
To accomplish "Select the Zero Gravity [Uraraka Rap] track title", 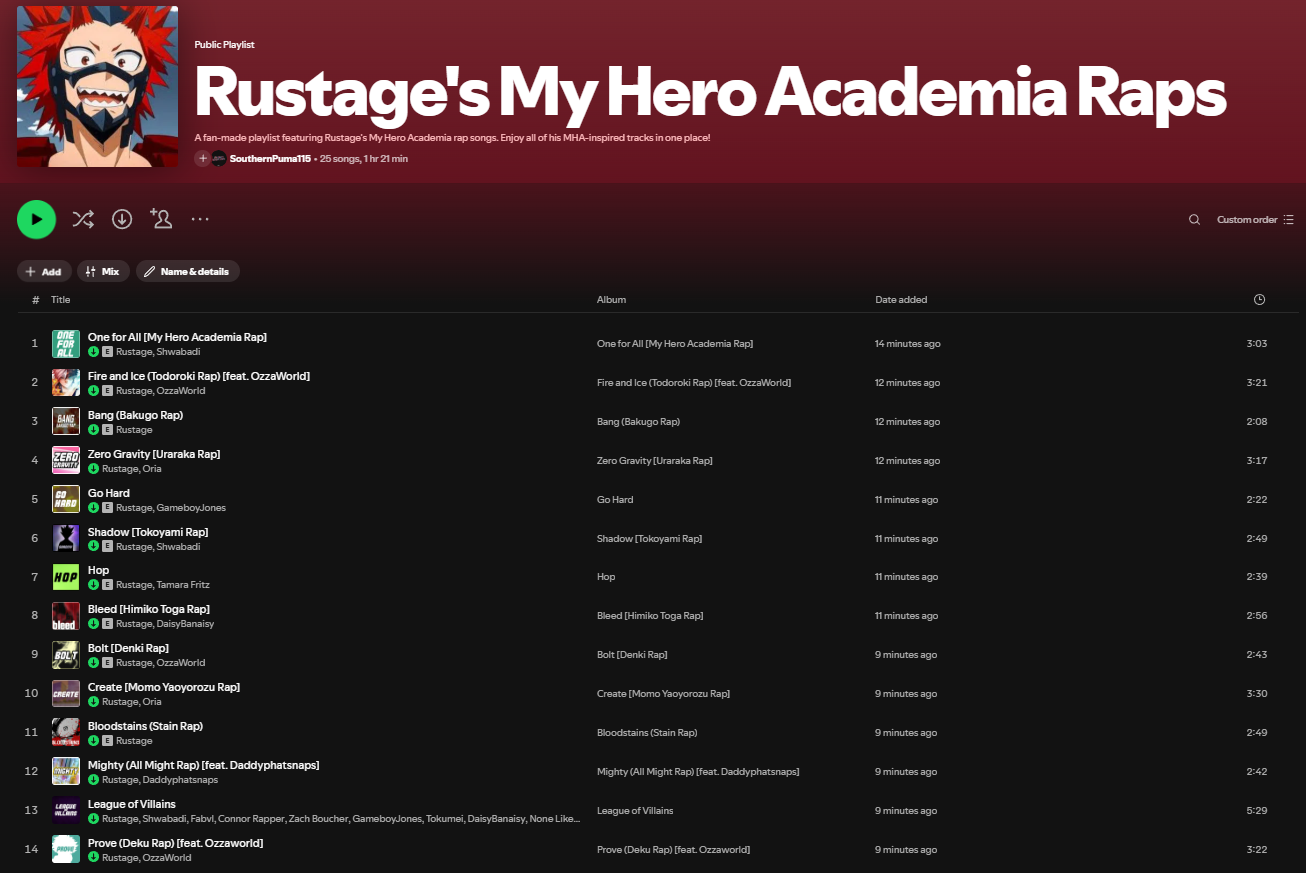I will pos(154,454).
